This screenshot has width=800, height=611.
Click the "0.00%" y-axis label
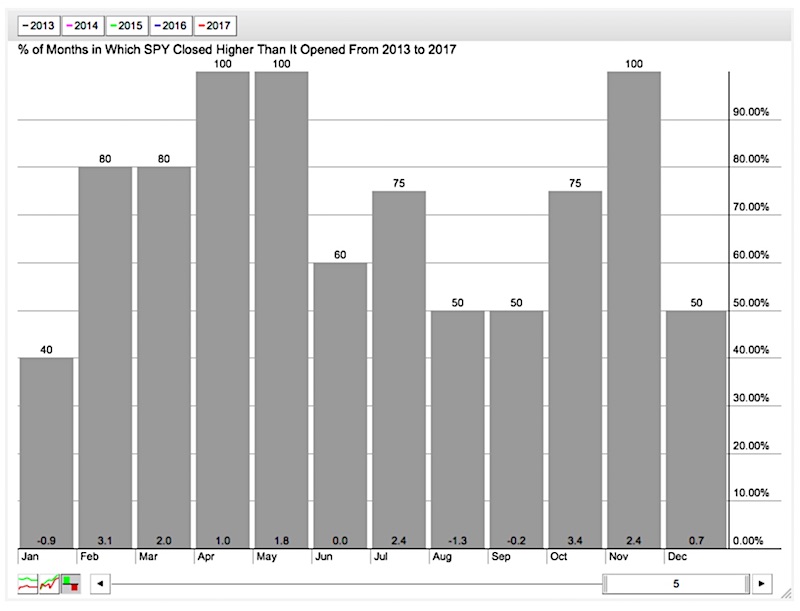click(748, 541)
